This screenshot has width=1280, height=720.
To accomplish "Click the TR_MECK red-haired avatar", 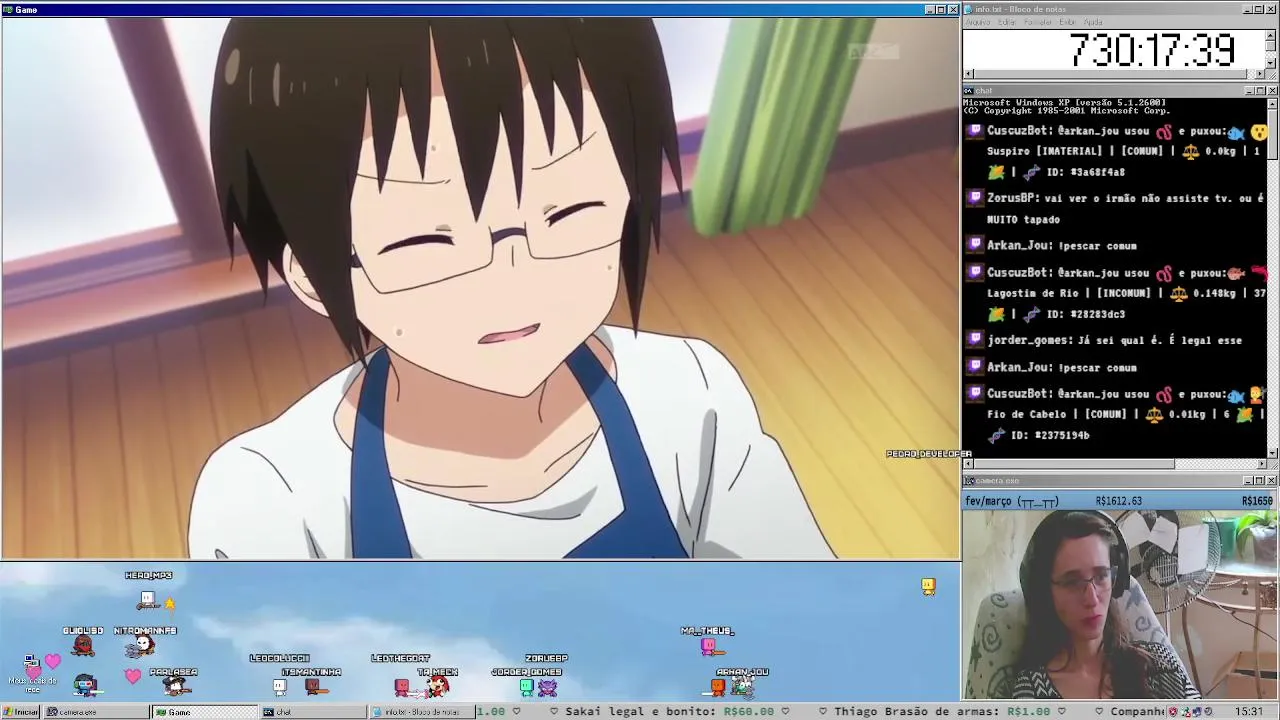I will pos(437,686).
